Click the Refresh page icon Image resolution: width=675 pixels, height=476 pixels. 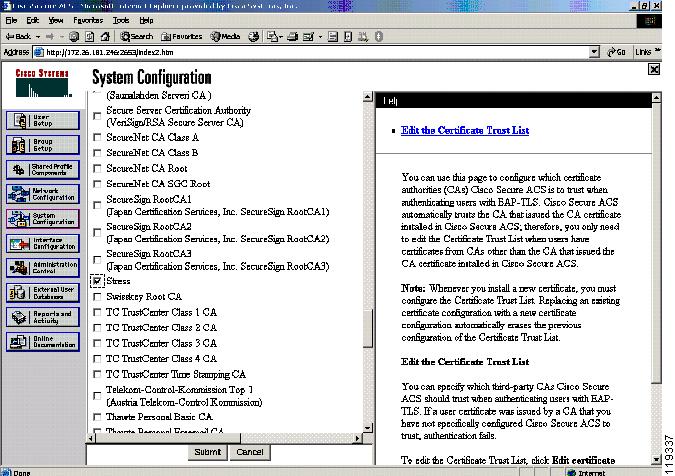click(x=90, y=37)
